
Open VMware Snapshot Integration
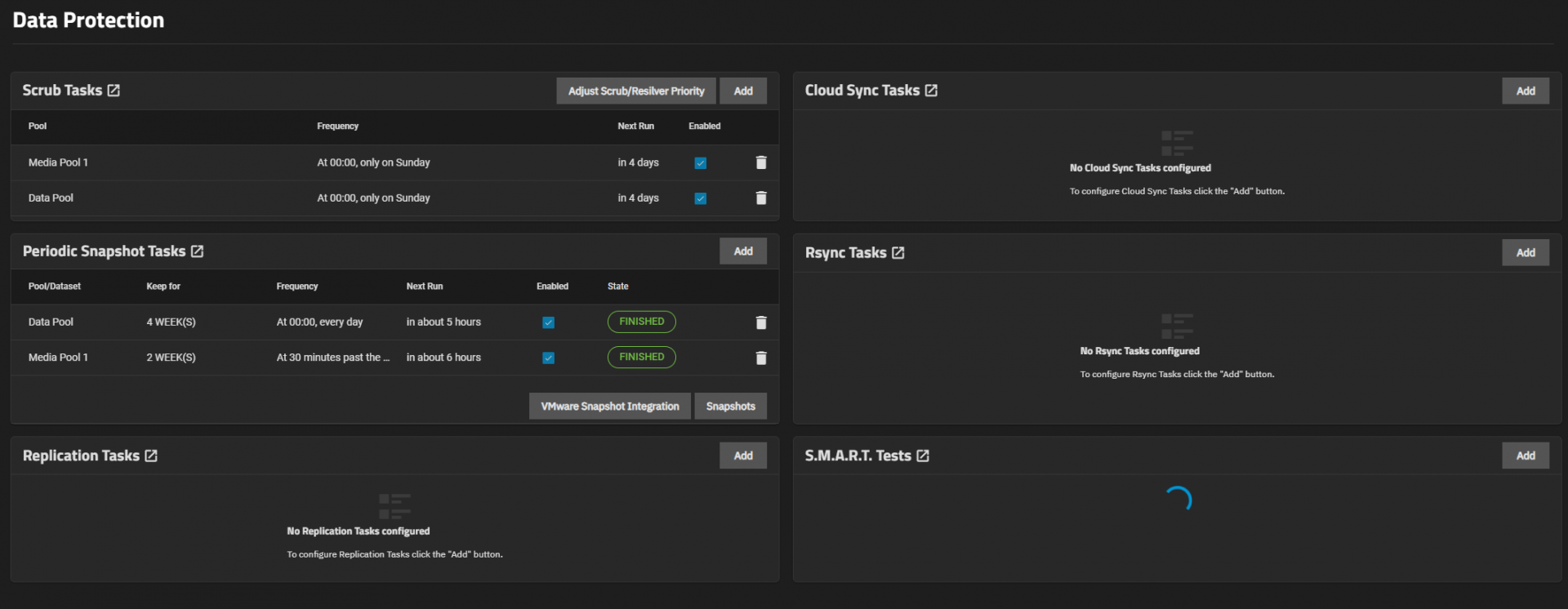[610, 407]
